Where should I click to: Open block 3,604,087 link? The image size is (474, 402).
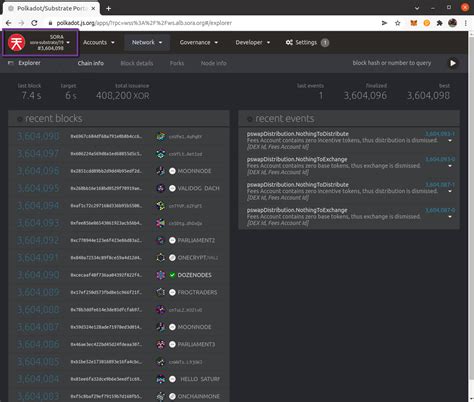point(38,327)
